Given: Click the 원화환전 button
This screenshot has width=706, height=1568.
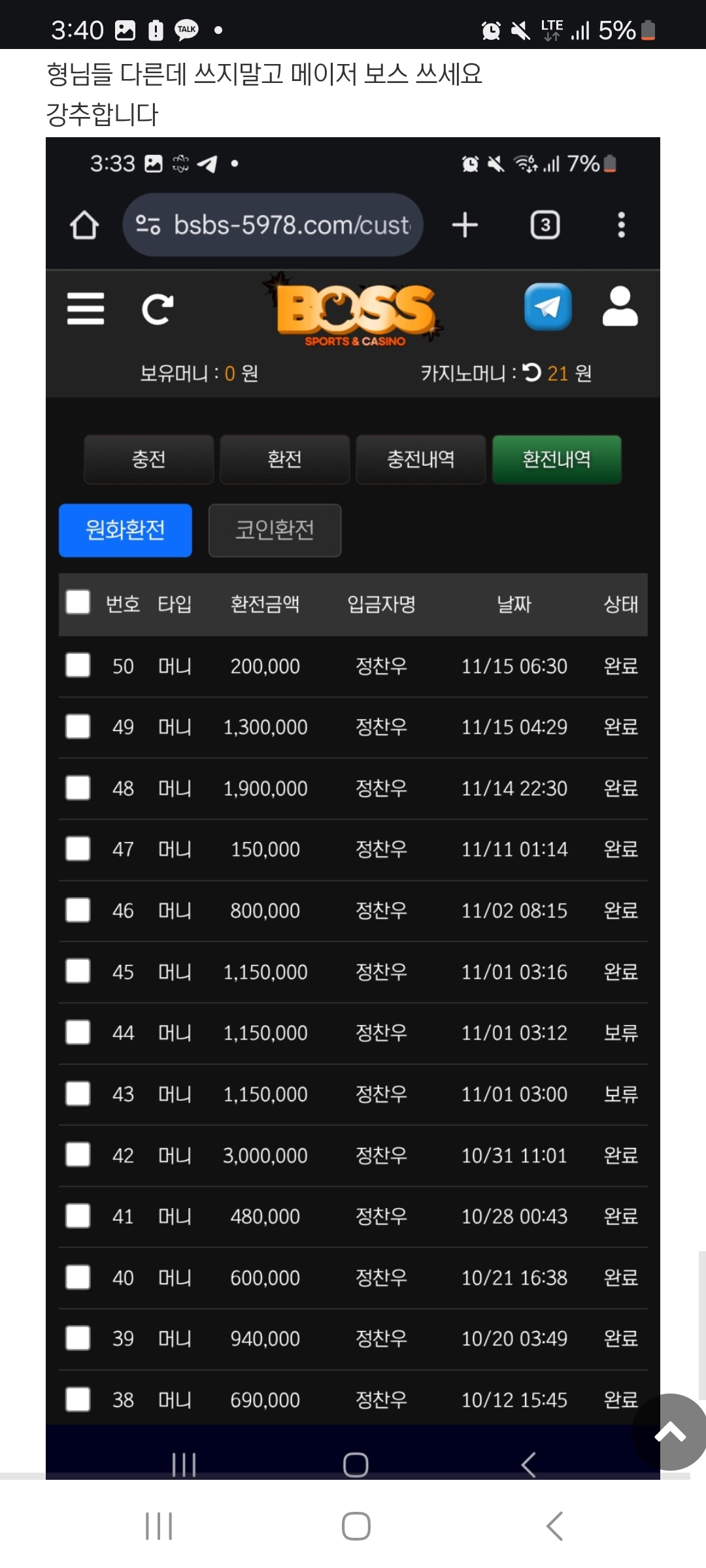Looking at the screenshot, I should pyautogui.click(x=126, y=530).
